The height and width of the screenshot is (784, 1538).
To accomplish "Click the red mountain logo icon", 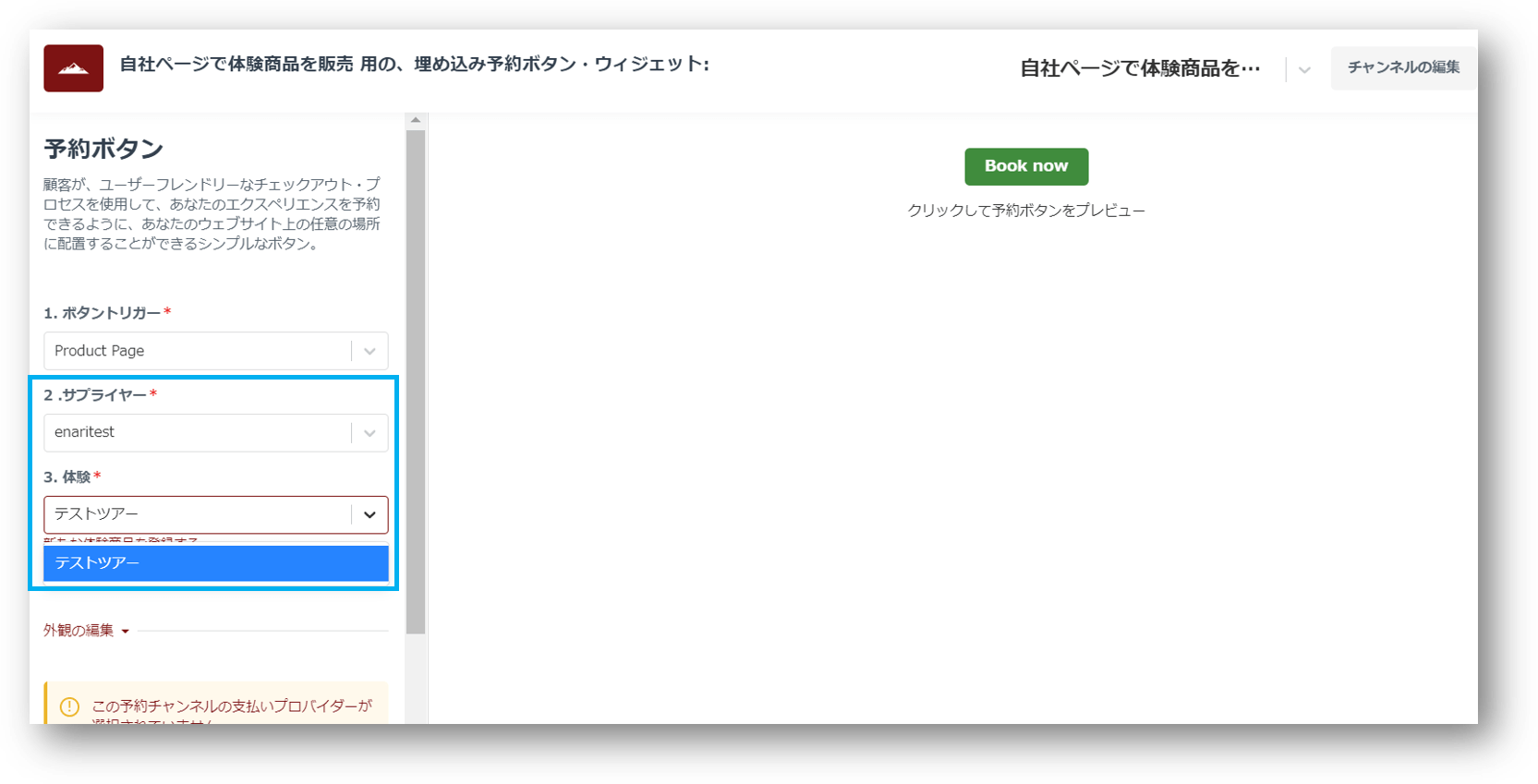I will [x=73, y=68].
